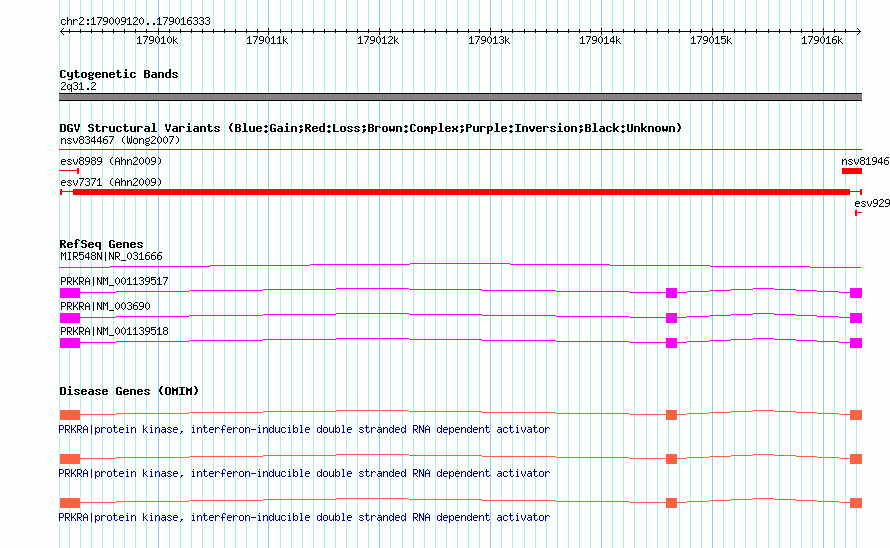Select the Cytogenetic Bands track title
The height and width of the screenshot is (548, 890).
tap(119, 74)
